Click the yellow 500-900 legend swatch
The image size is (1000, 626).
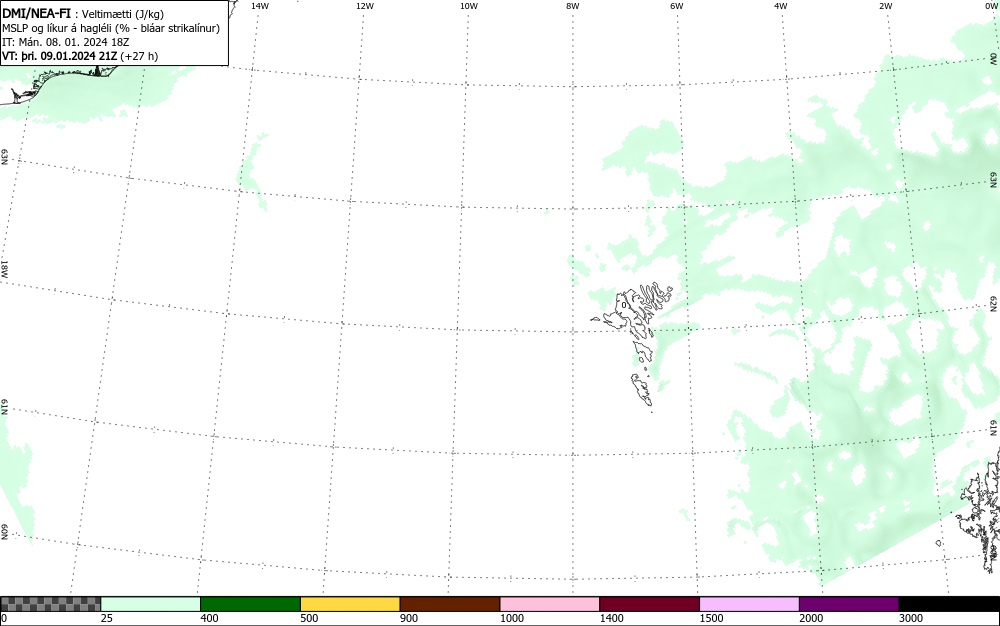click(350, 604)
